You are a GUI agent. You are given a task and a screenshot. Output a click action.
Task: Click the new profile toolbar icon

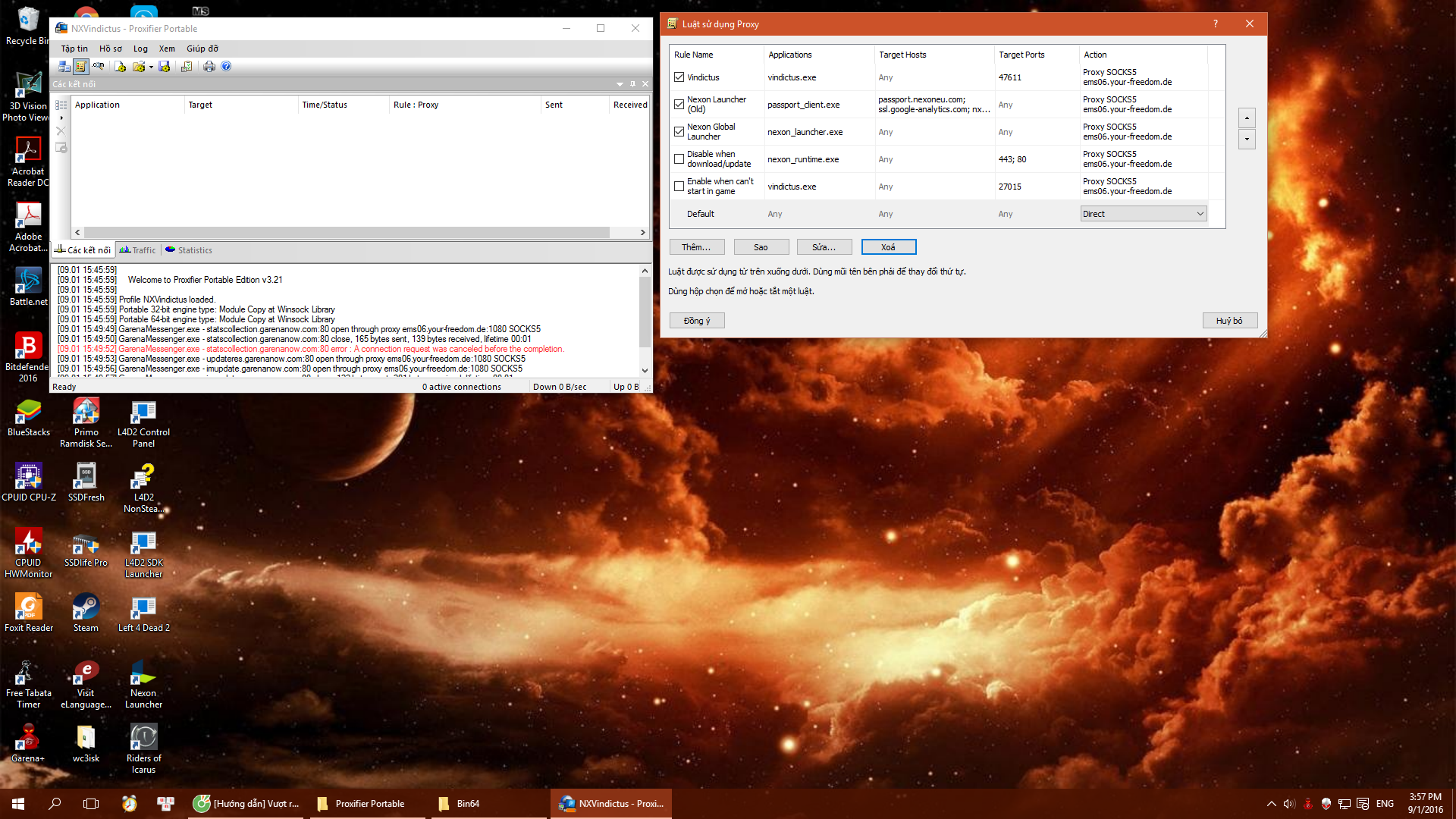tap(120, 67)
